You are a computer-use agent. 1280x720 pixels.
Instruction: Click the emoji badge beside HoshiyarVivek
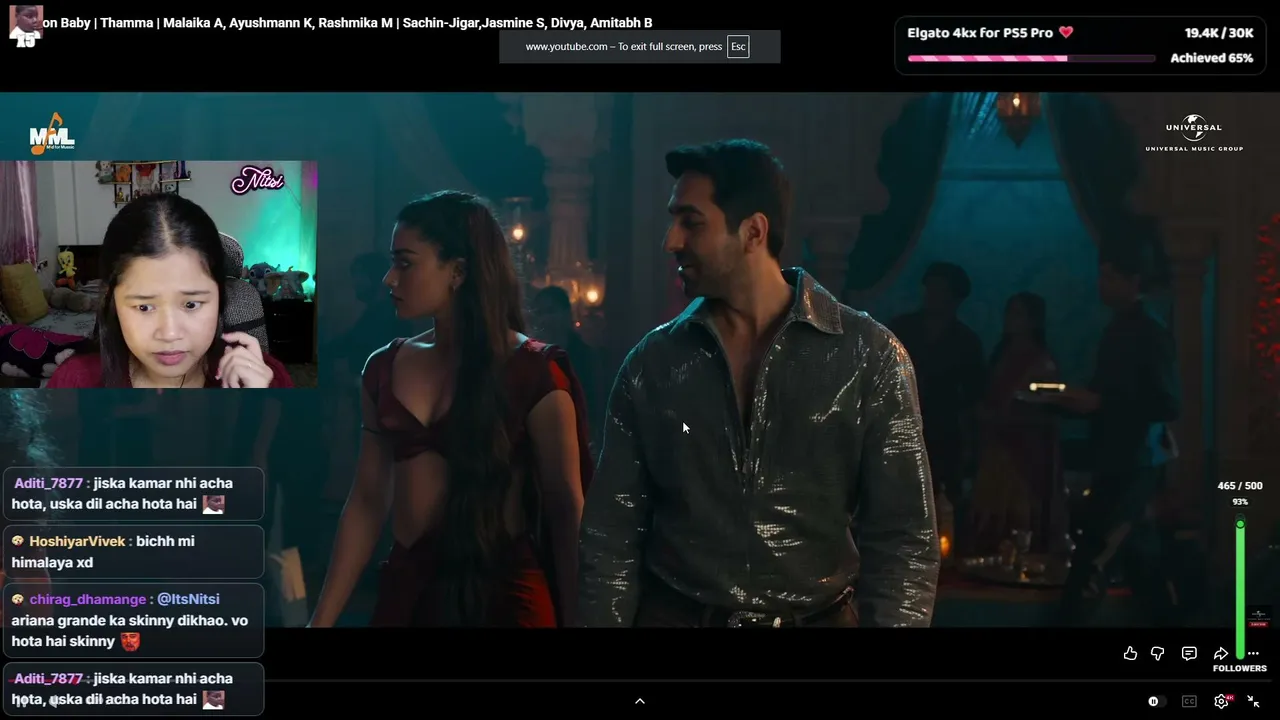(18, 541)
